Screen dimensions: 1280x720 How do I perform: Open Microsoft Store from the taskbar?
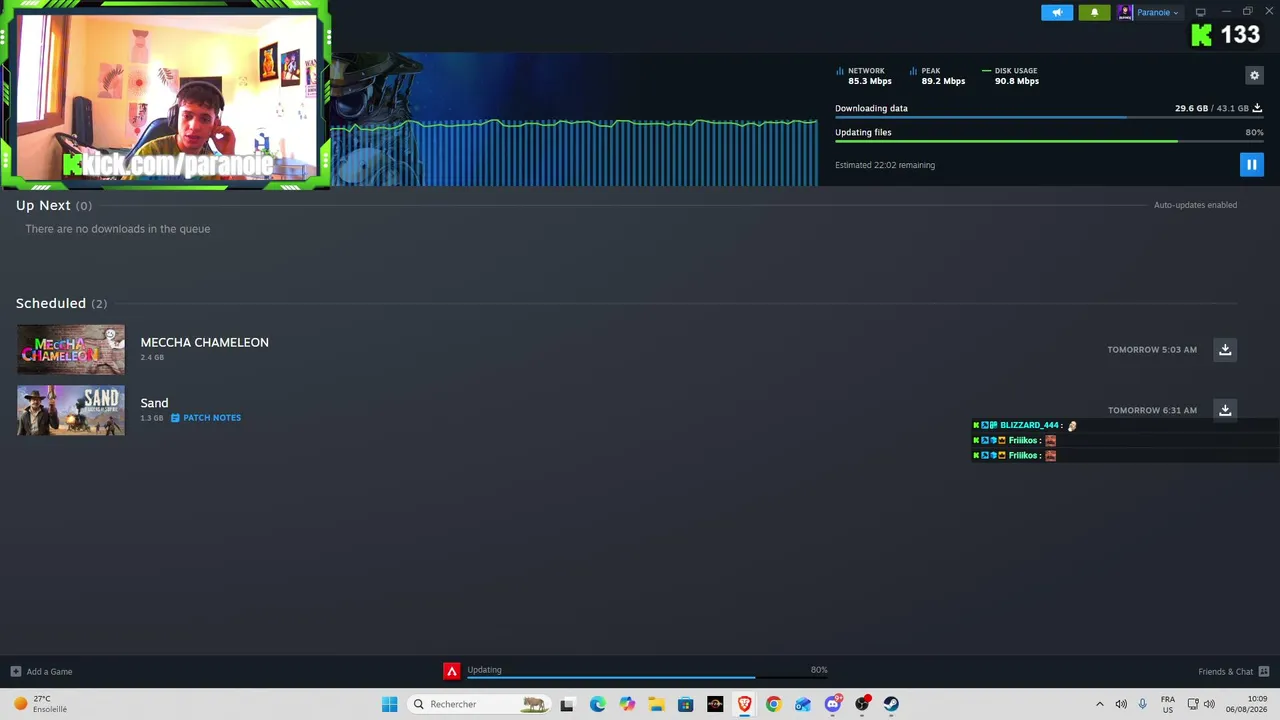pyautogui.click(x=685, y=704)
